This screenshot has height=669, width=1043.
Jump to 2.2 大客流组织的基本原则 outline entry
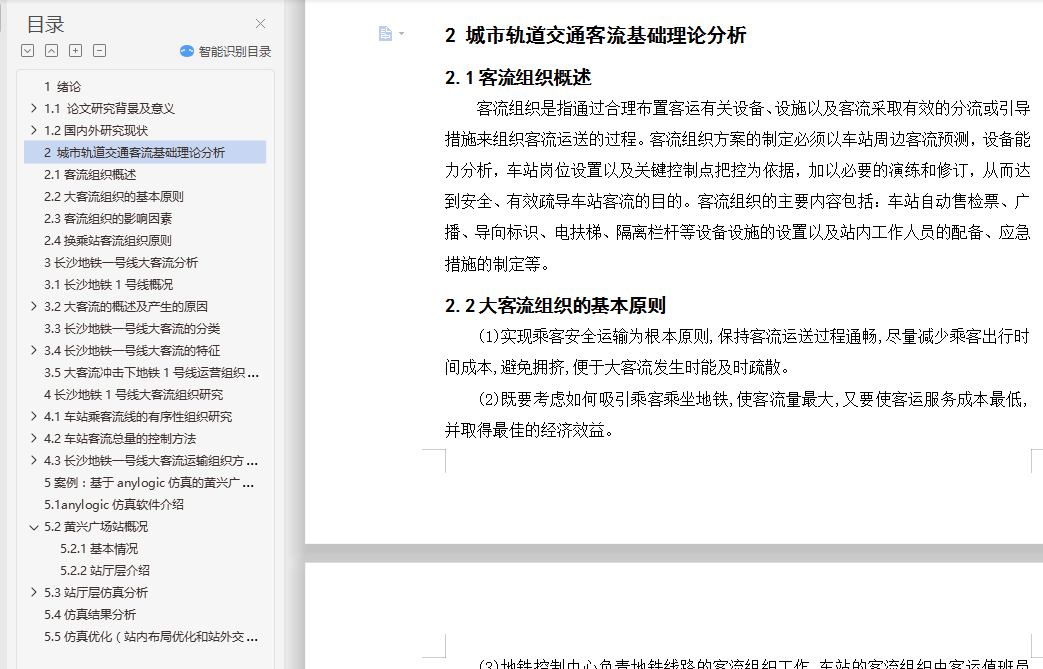click(x=114, y=196)
